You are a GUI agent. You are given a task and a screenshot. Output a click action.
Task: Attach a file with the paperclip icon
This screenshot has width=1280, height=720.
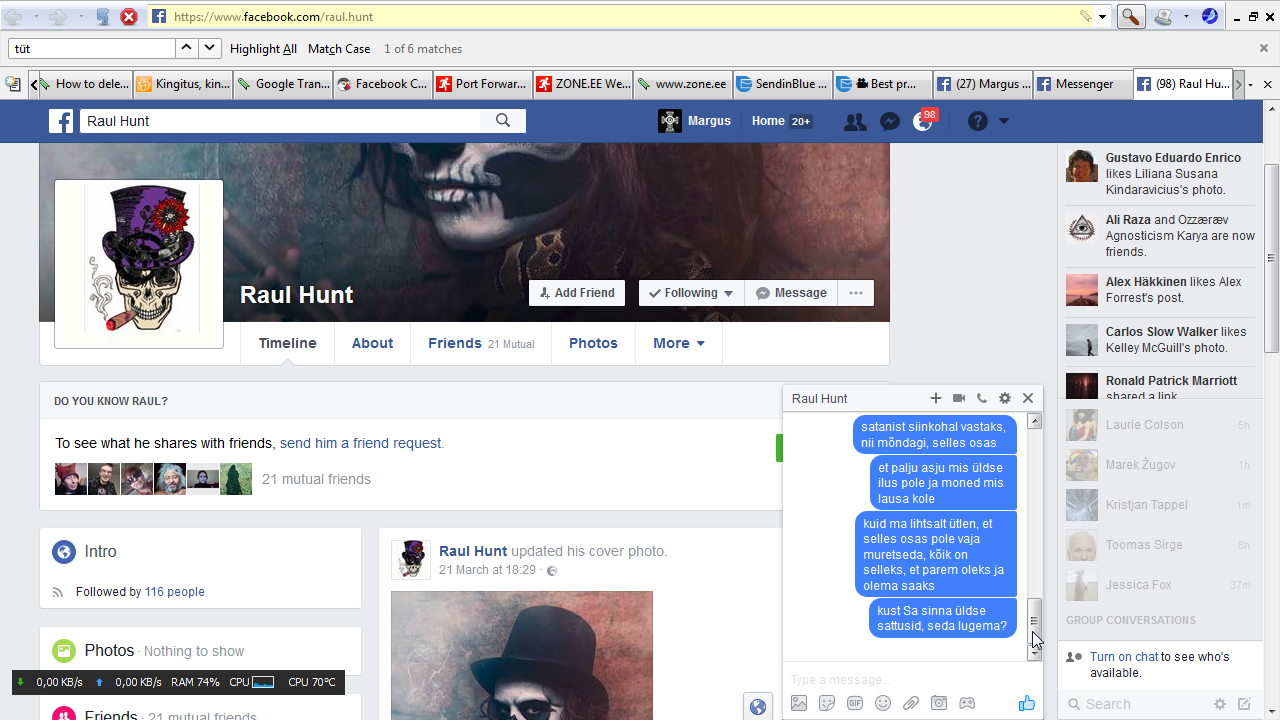[x=911, y=703]
